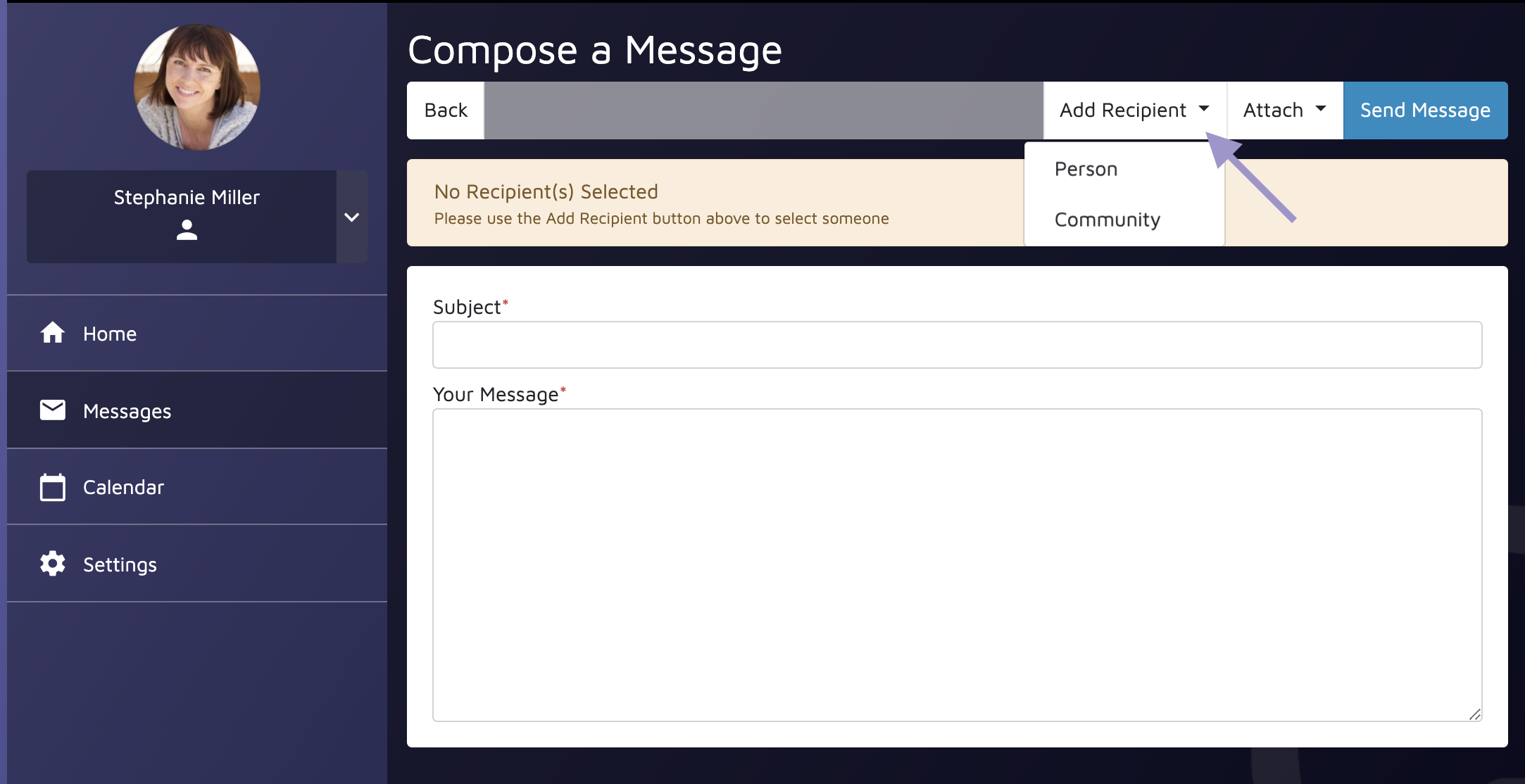
Task: Click the Back button
Action: [446, 110]
